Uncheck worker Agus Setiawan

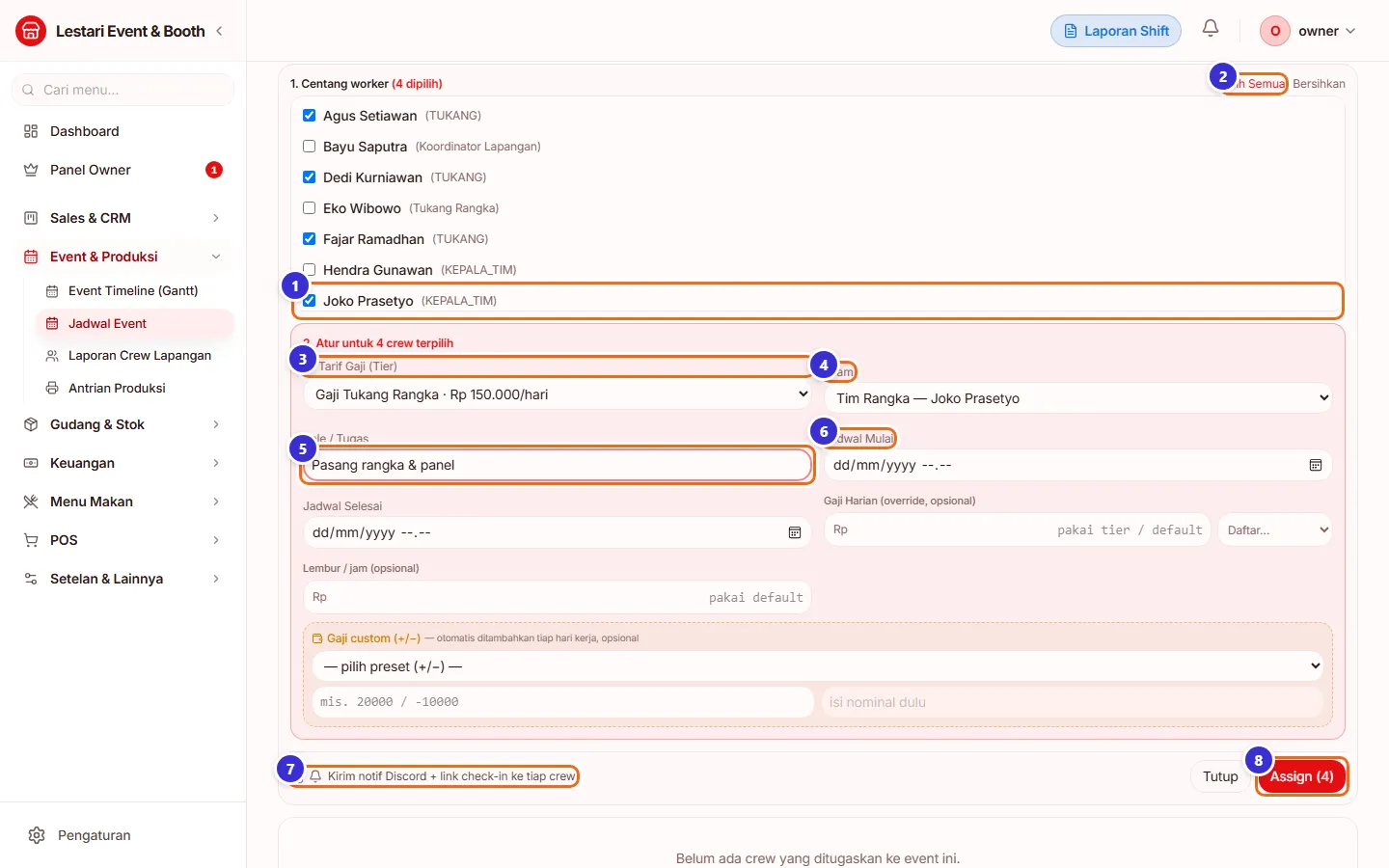tap(310, 116)
